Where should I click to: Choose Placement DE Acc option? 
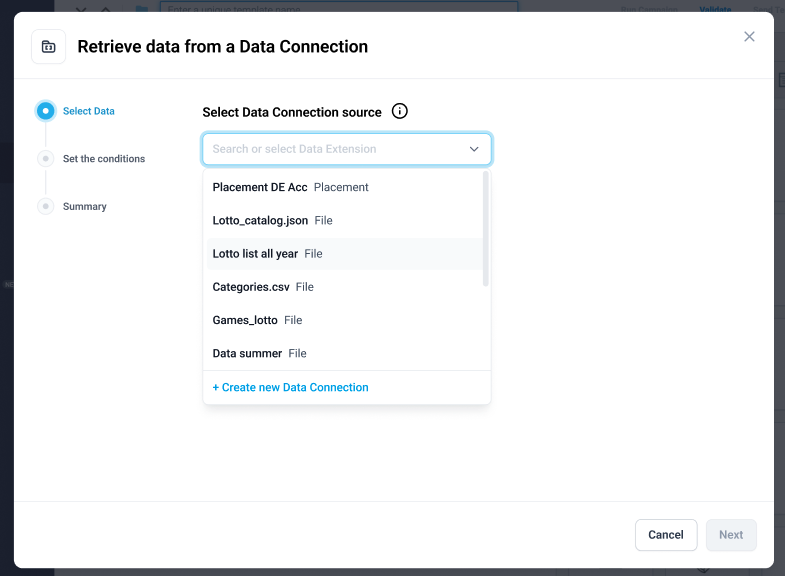[x=344, y=187]
